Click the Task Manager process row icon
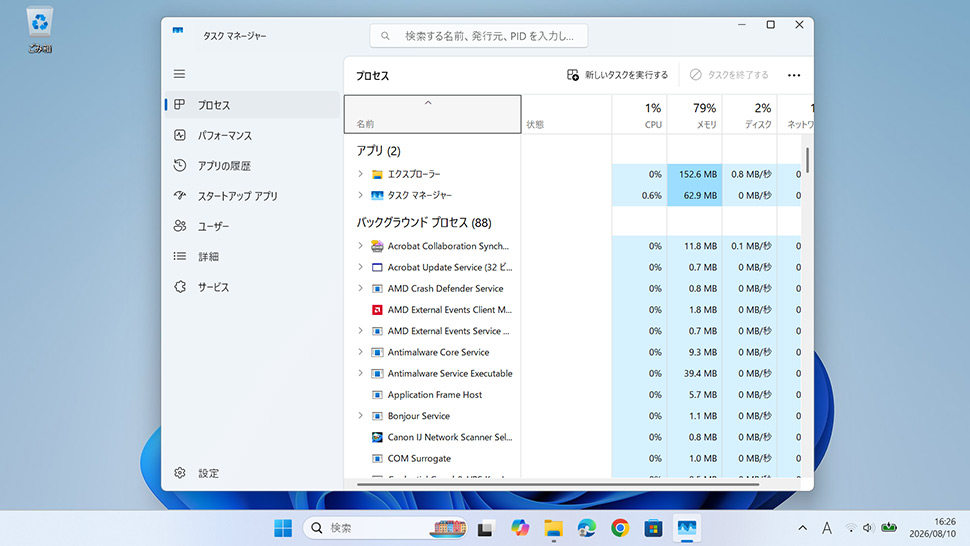 point(377,195)
